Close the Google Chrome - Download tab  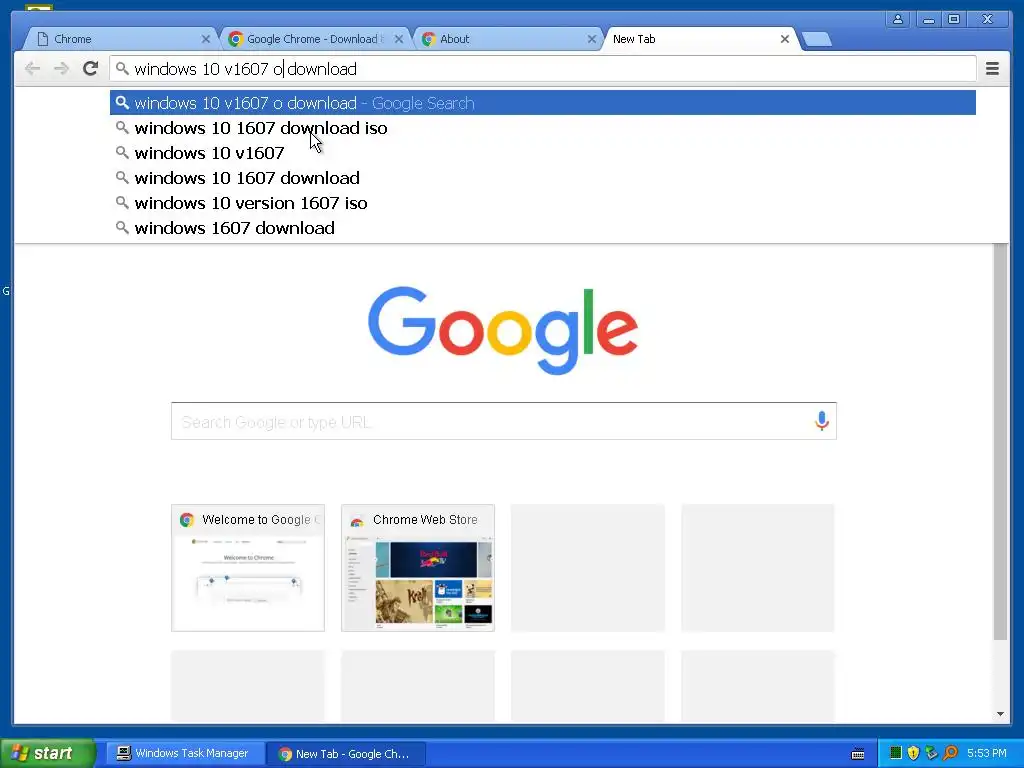click(x=398, y=39)
